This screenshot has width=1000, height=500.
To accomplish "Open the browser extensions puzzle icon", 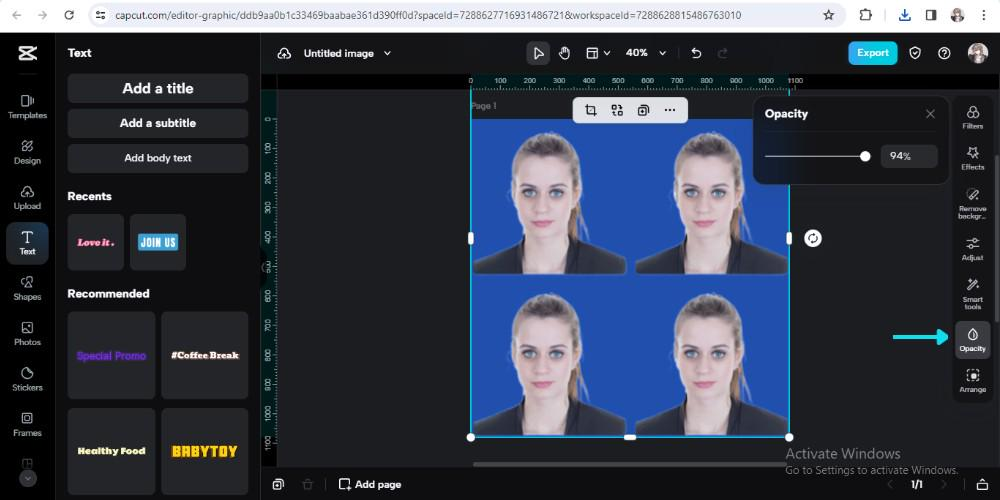I will click(865, 15).
